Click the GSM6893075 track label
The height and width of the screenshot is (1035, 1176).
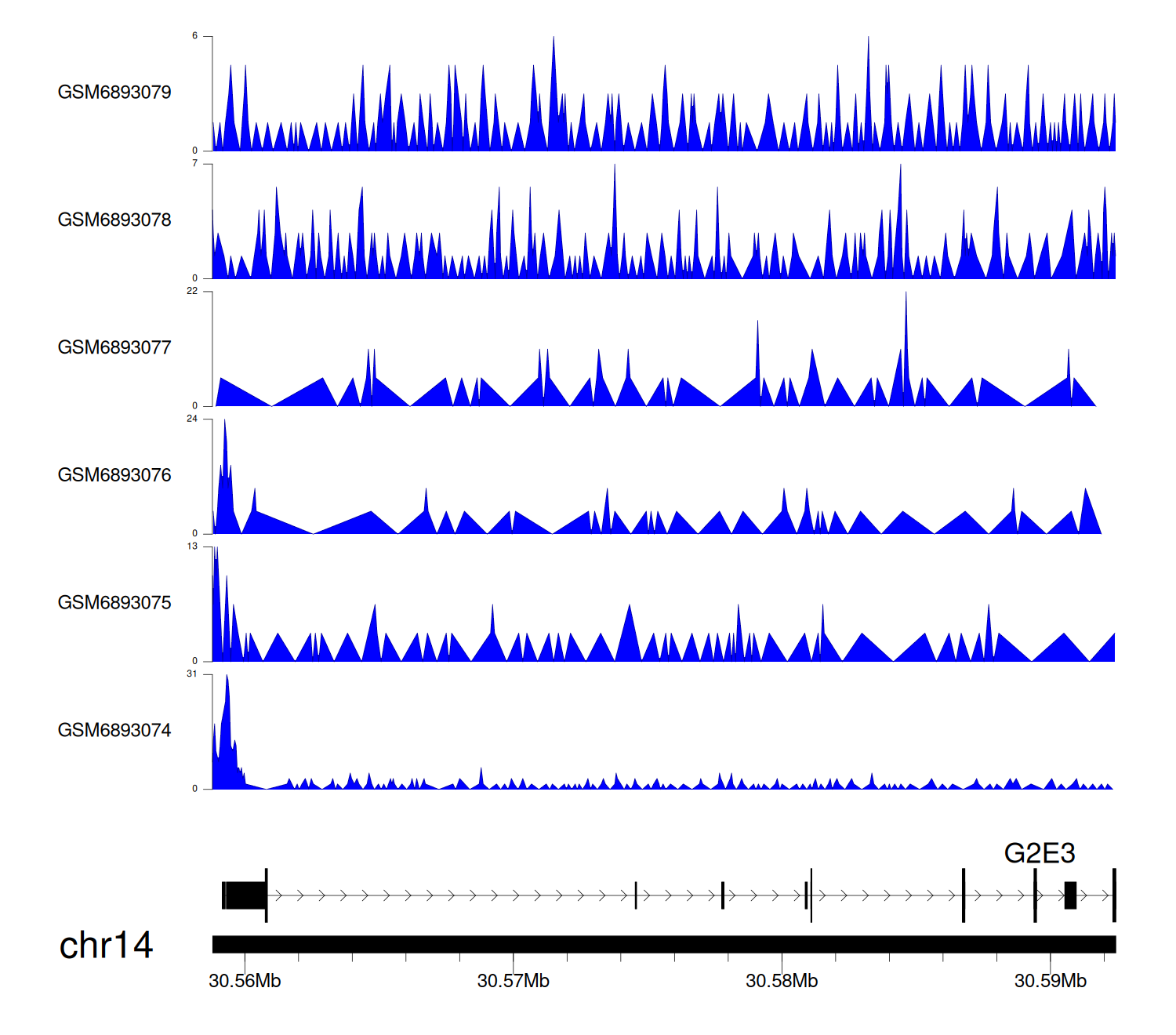[x=114, y=603]
